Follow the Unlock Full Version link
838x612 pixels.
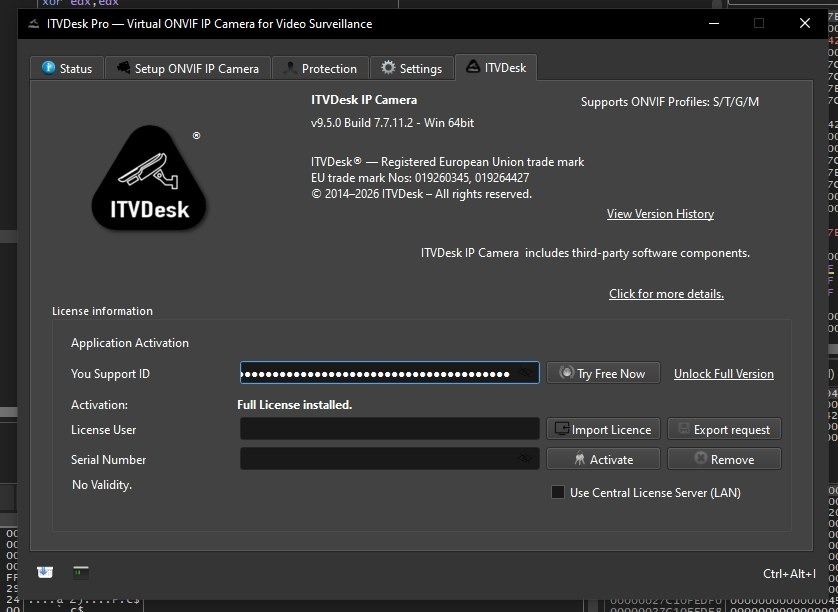pos(723,373)
